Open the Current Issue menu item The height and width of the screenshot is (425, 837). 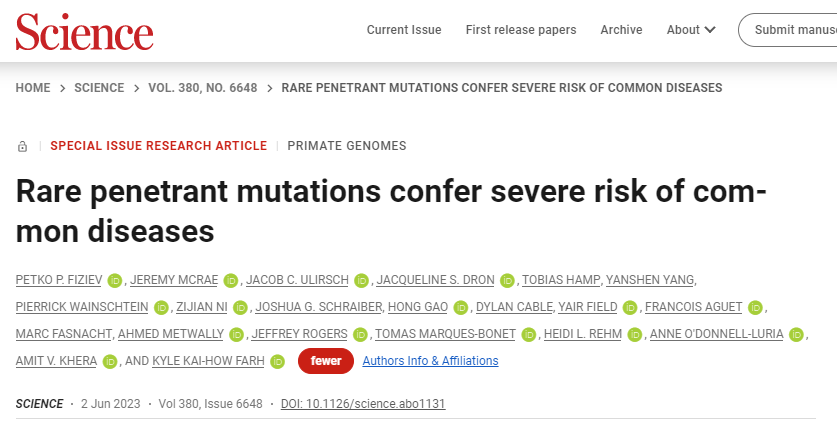click(404, 30)
